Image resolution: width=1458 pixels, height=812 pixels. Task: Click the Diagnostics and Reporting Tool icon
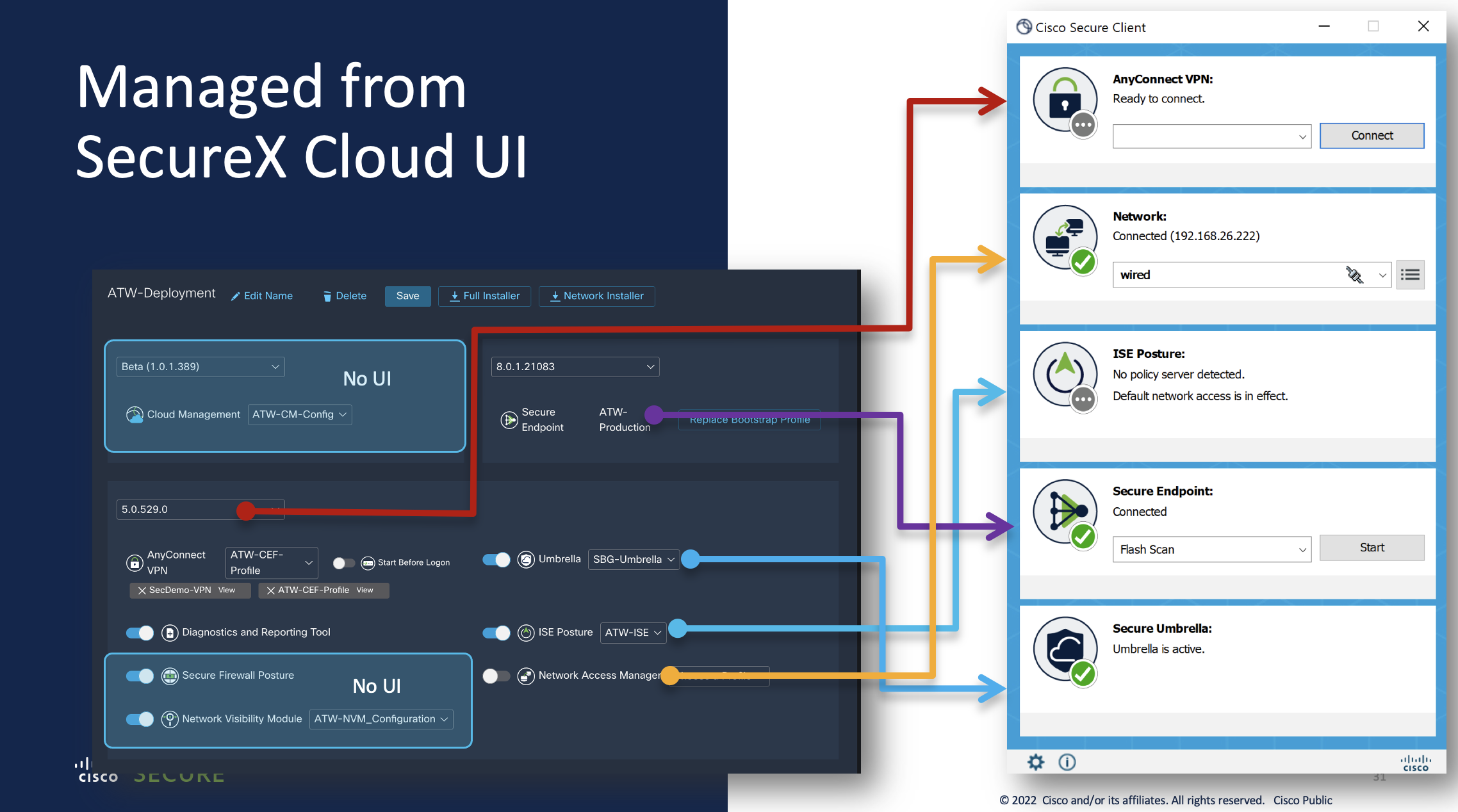tap(169, 633)
